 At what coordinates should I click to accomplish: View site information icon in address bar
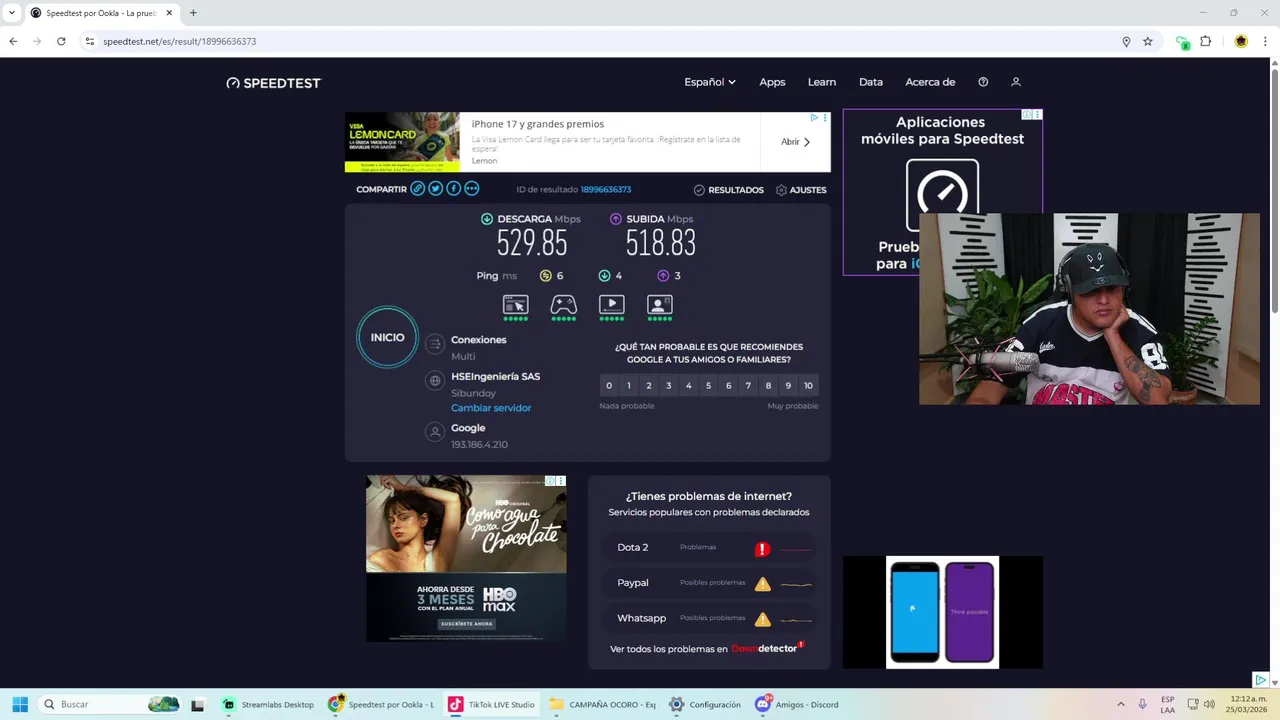click(x=89, y=42)
